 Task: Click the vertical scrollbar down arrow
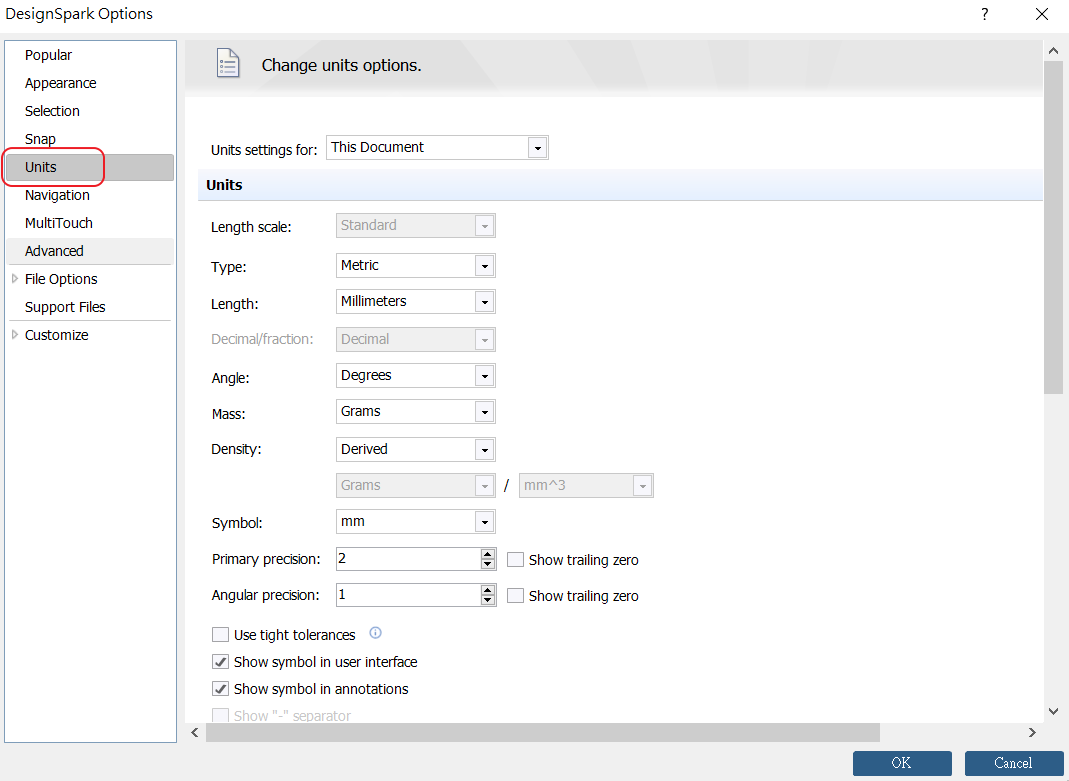1053,711
